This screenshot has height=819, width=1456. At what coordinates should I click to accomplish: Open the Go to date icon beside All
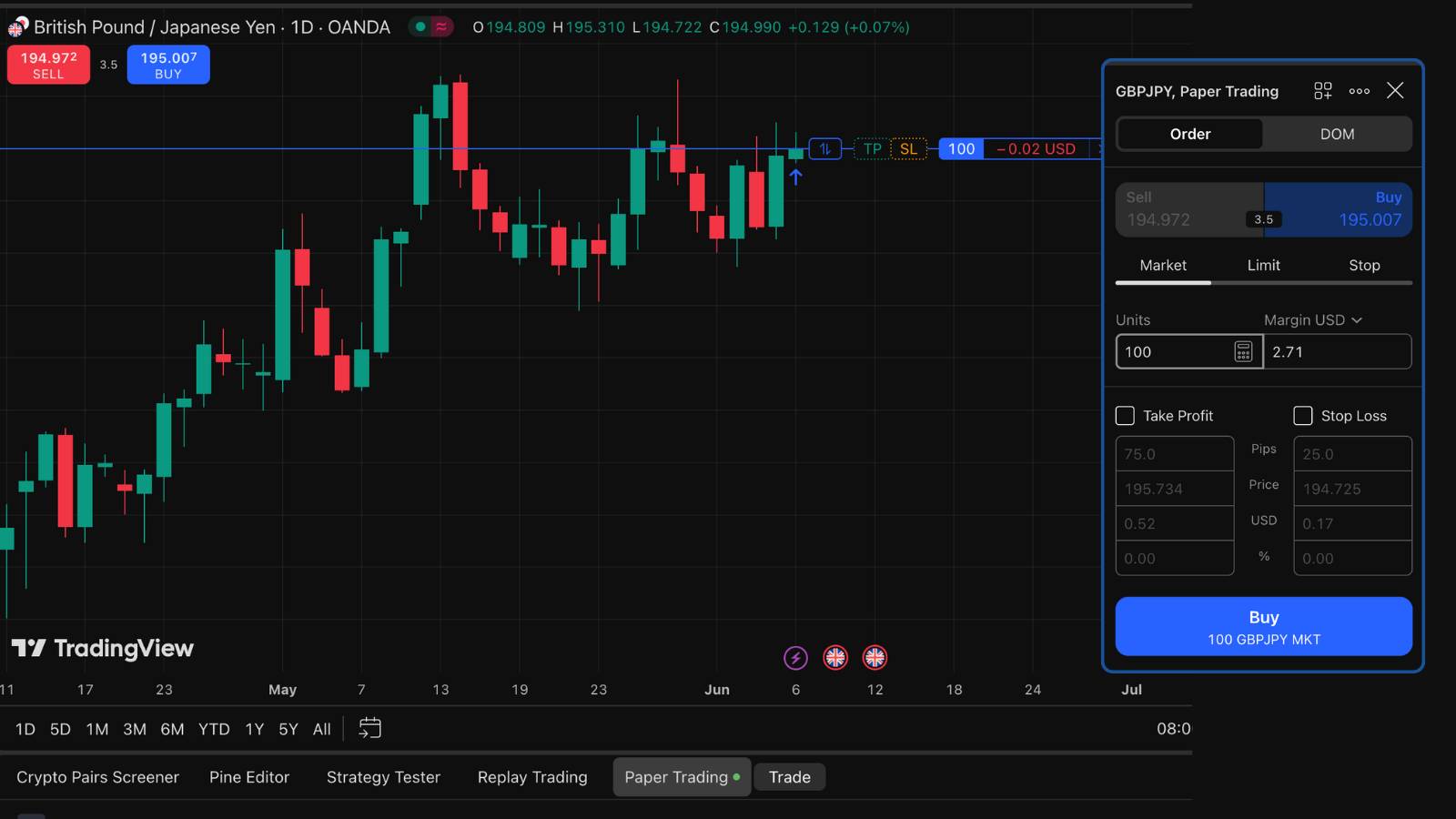(x=369, y=728)
